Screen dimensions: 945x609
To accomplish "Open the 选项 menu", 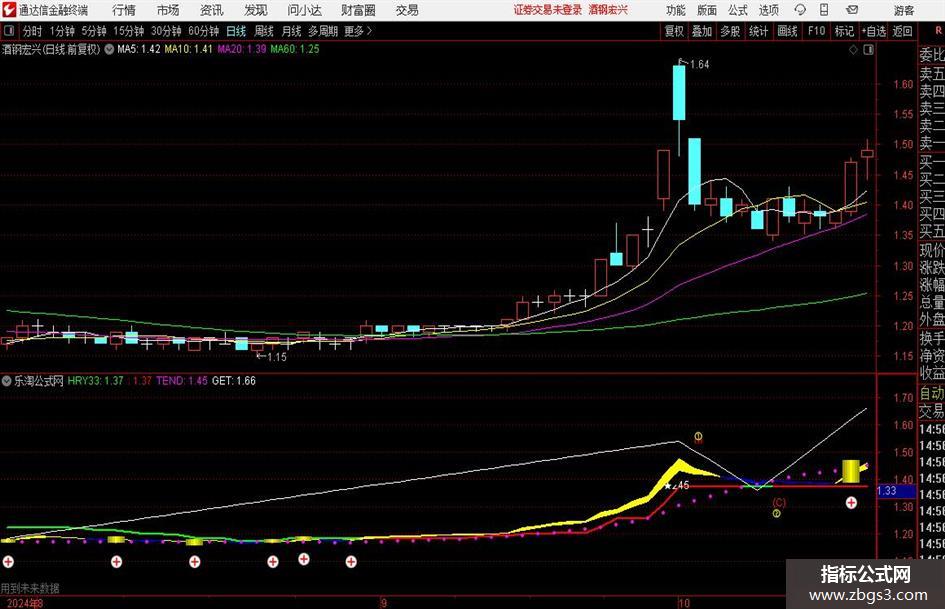I will (768, 10).
